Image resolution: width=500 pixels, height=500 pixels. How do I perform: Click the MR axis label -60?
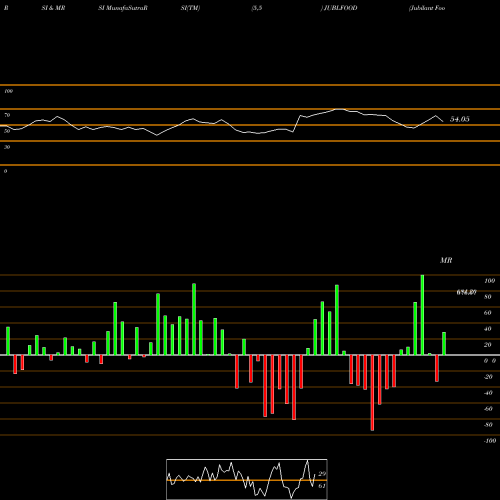(488, 409)
